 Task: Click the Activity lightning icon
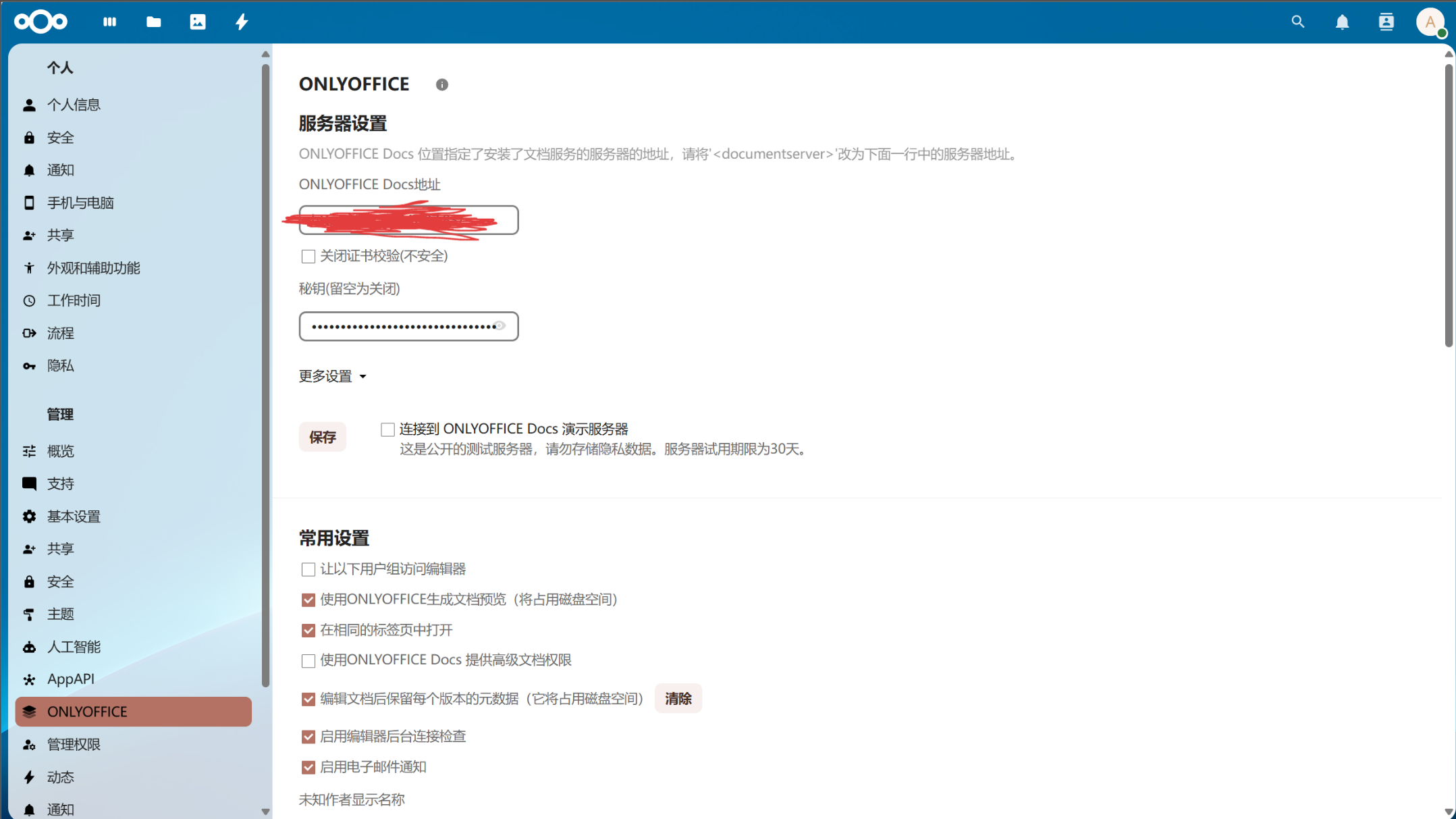click(241, 22)
